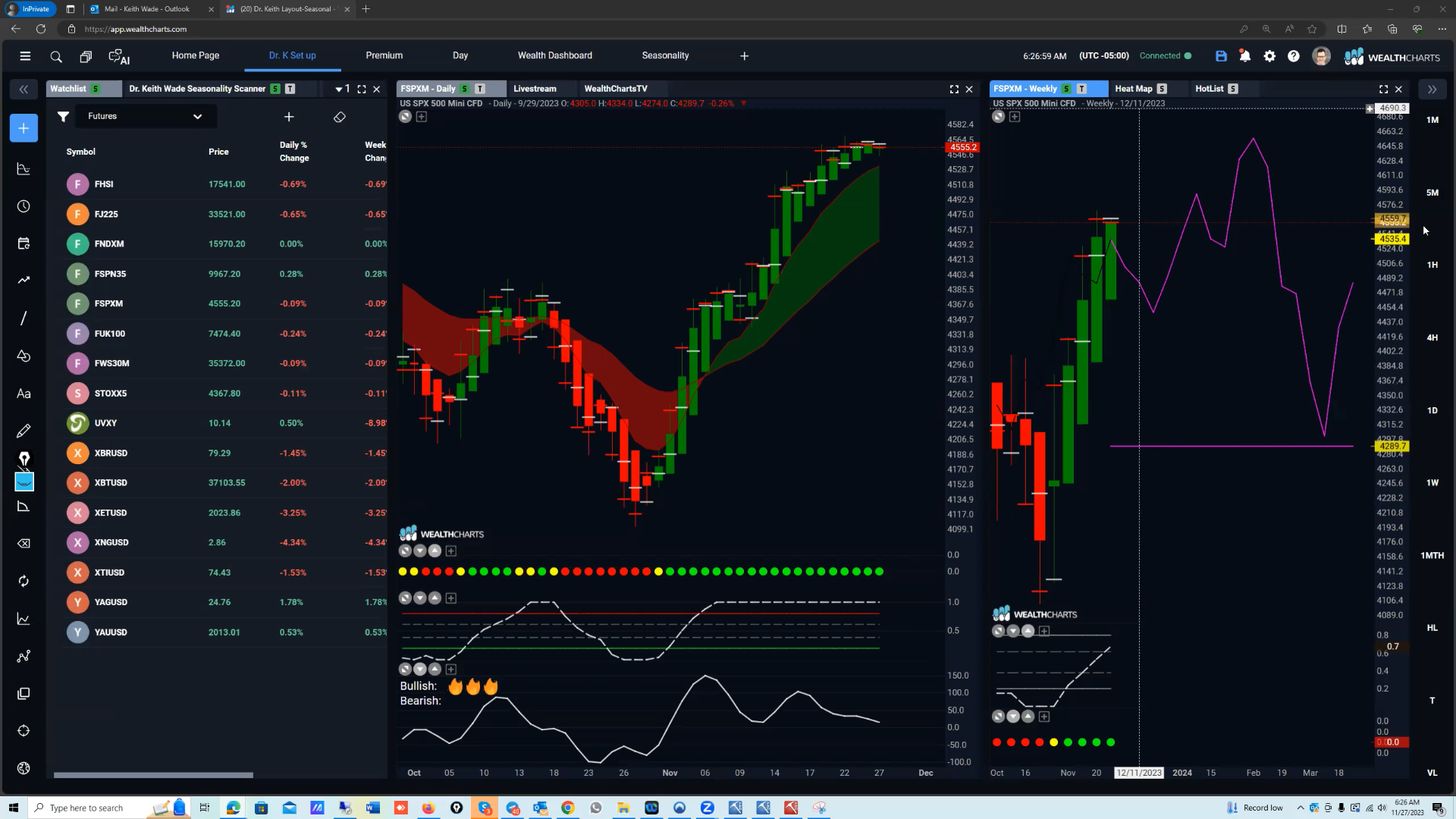Select the 1D timeframe button
Viewport: 1456px width, 819px height.
[x=1432, y=411]
